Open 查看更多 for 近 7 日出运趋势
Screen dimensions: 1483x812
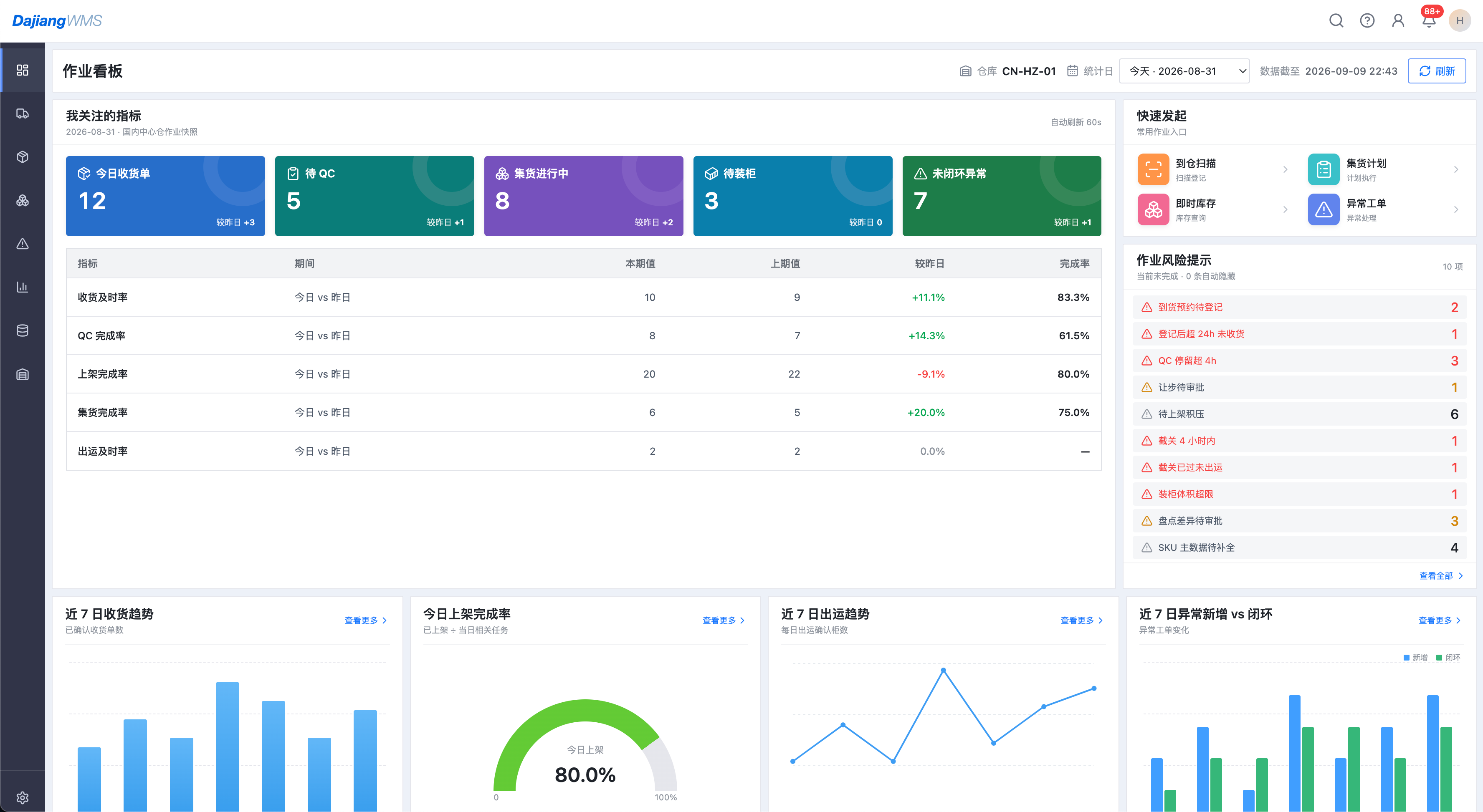point(1082,620)
